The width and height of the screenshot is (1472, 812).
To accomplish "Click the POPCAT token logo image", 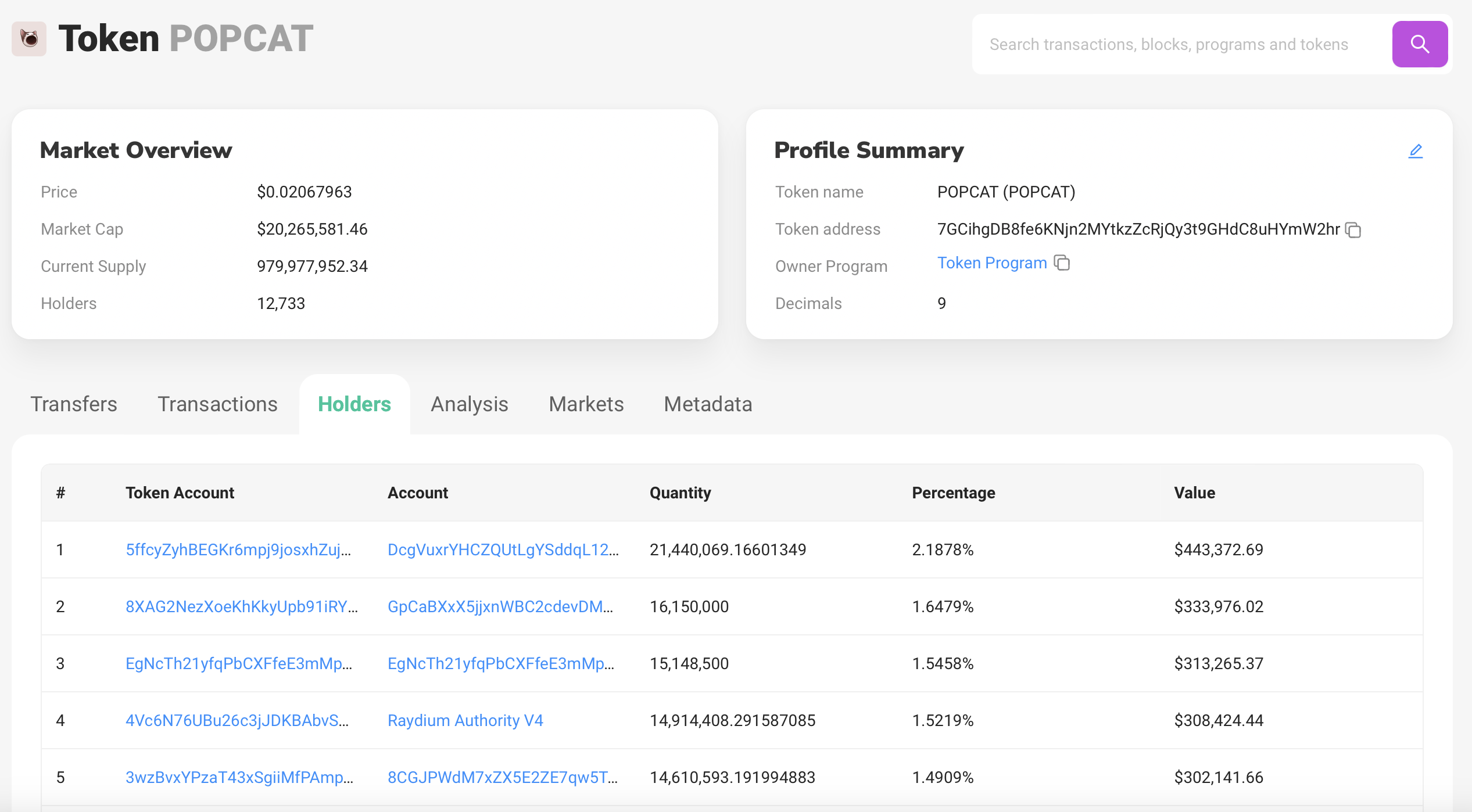I will point(29,39).
